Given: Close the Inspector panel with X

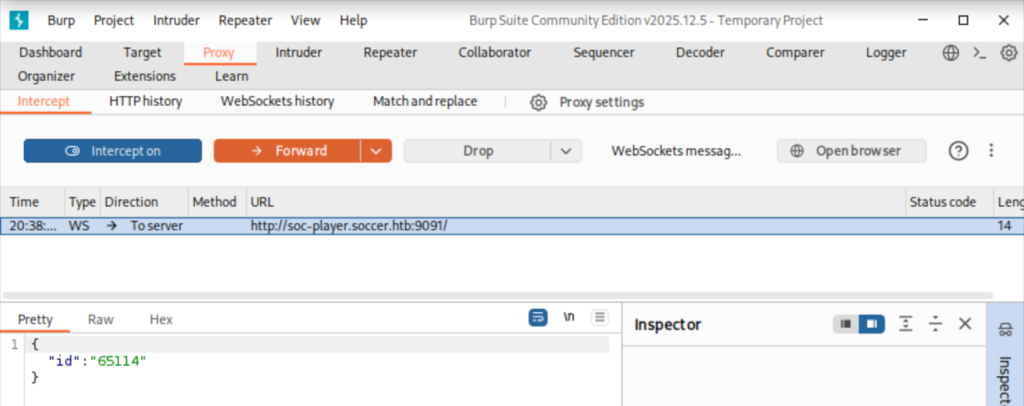Looking at the screenshot, I should coord(965,324).
